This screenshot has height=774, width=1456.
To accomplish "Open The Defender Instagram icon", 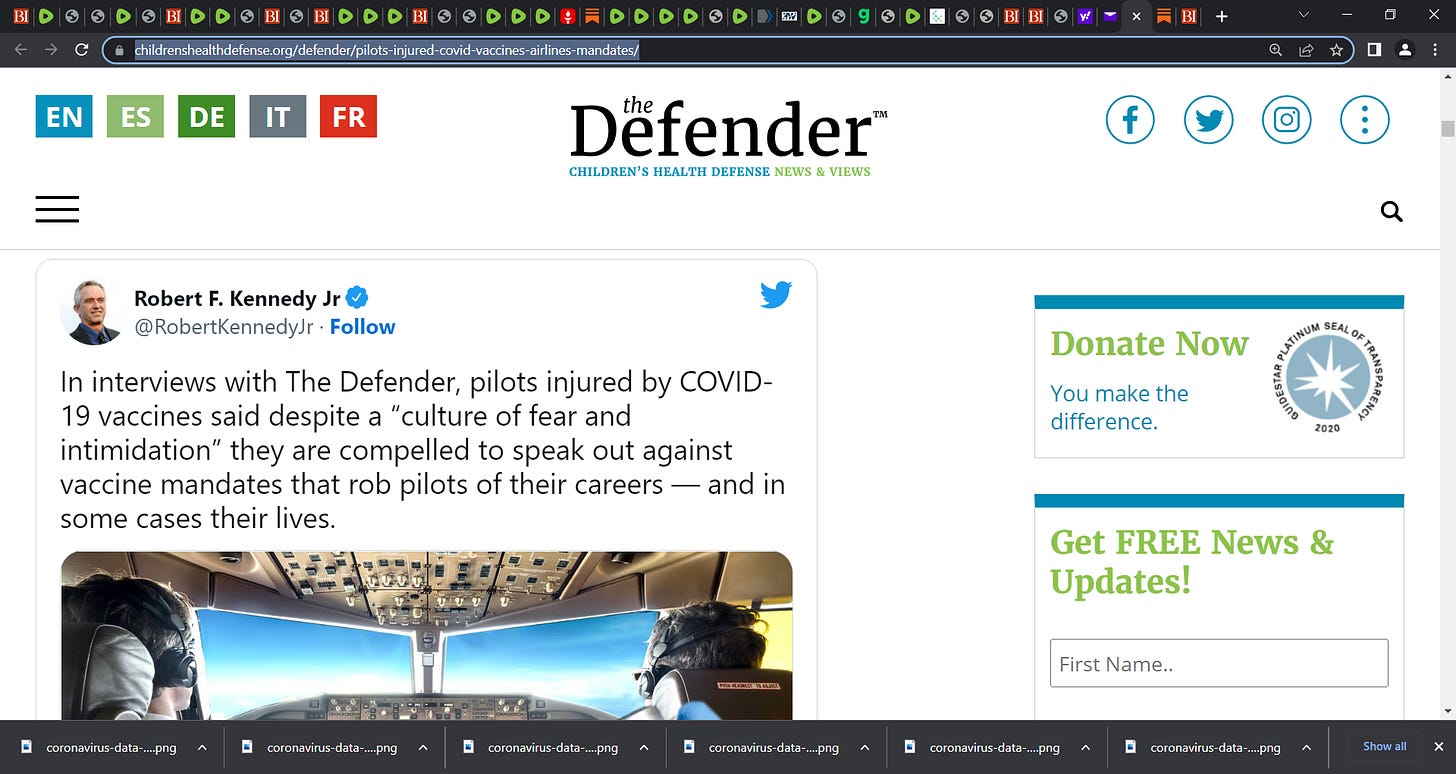I will click(x=1286, y=120).
